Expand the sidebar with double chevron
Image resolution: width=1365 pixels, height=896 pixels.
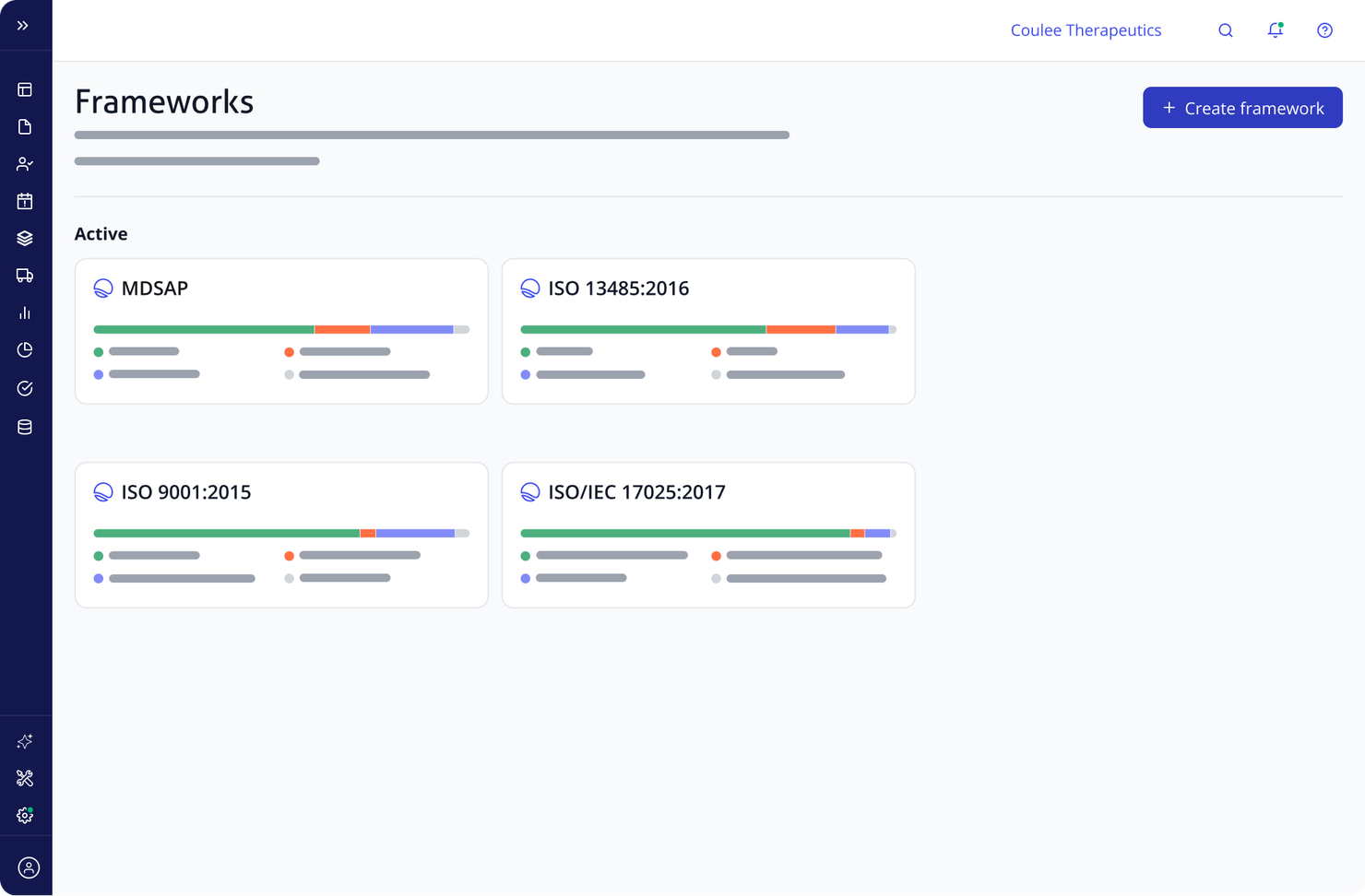23,26
